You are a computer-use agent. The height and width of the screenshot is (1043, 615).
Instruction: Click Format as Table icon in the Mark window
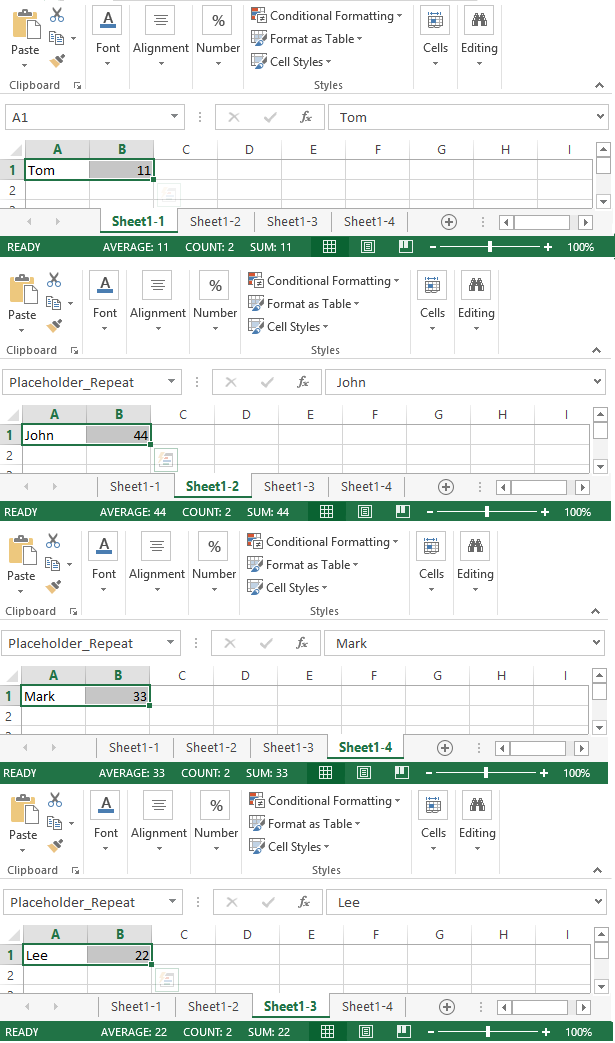[x=255, y=564]
